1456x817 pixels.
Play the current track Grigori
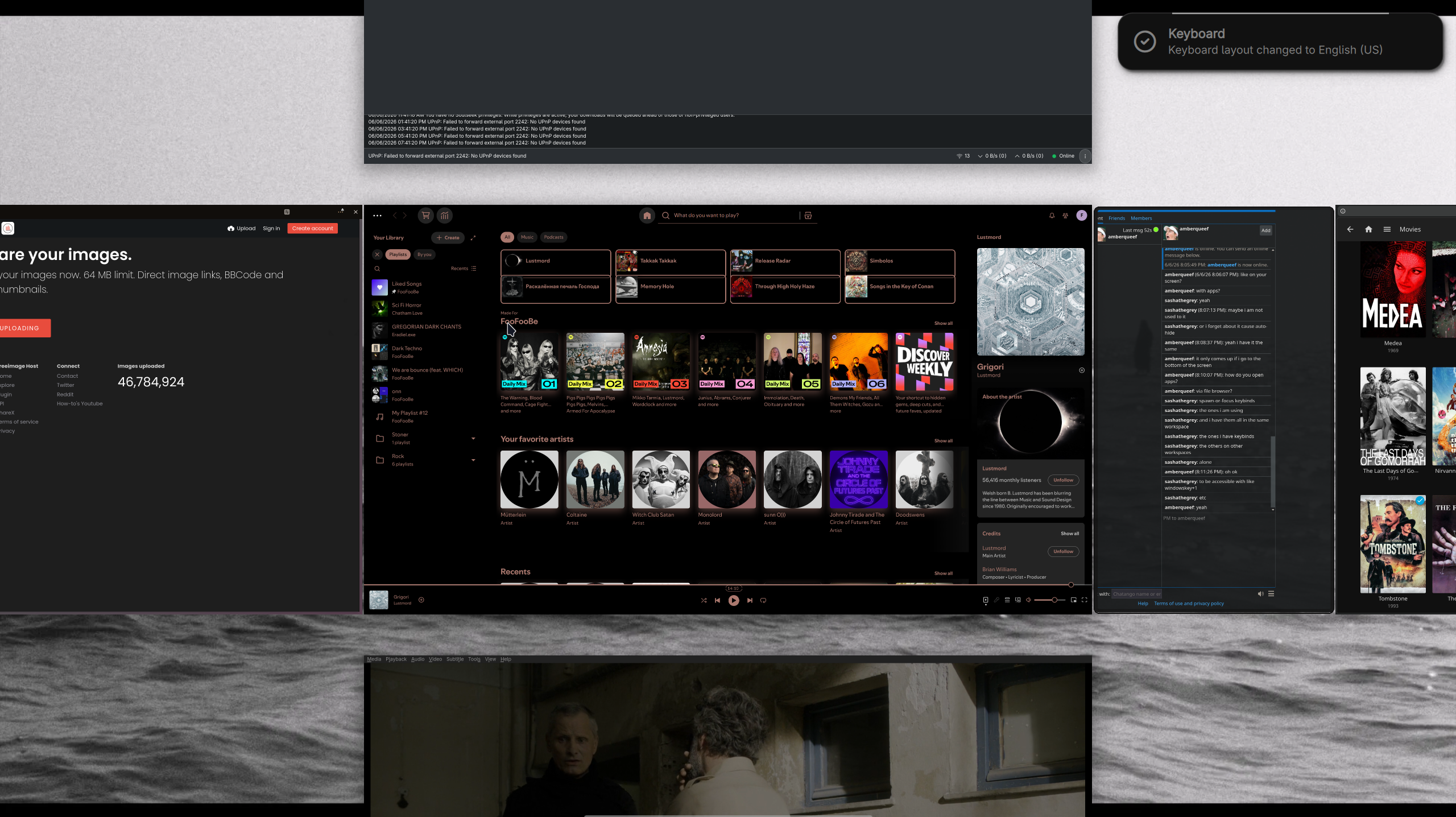click(734, 600)
